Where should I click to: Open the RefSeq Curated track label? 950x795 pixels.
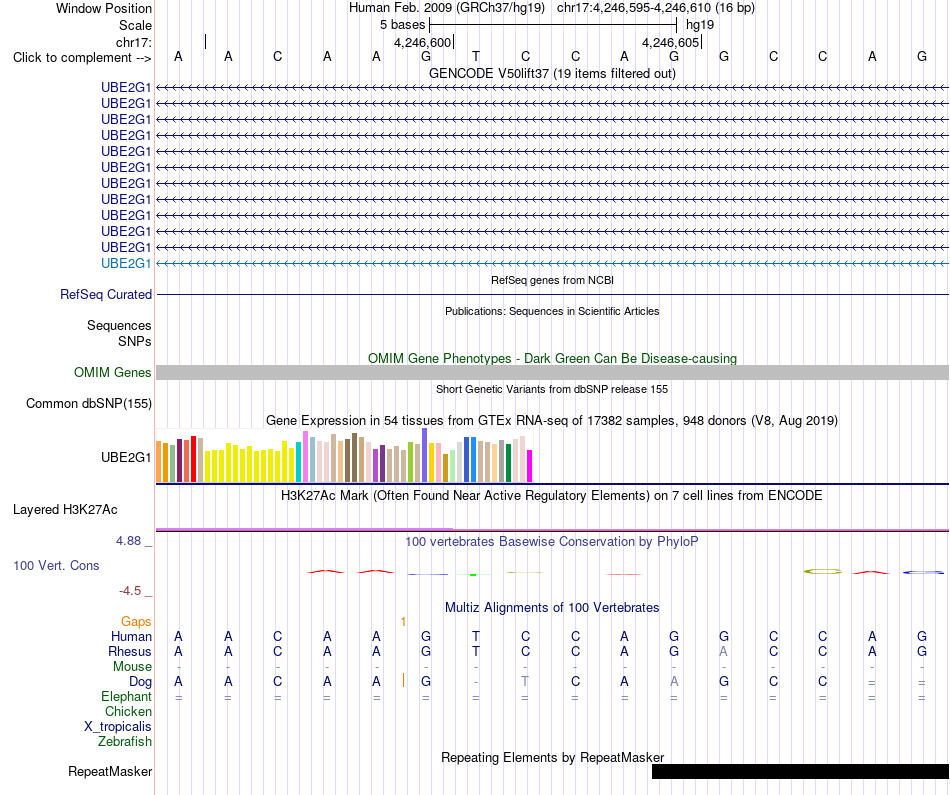pos(106,294)
